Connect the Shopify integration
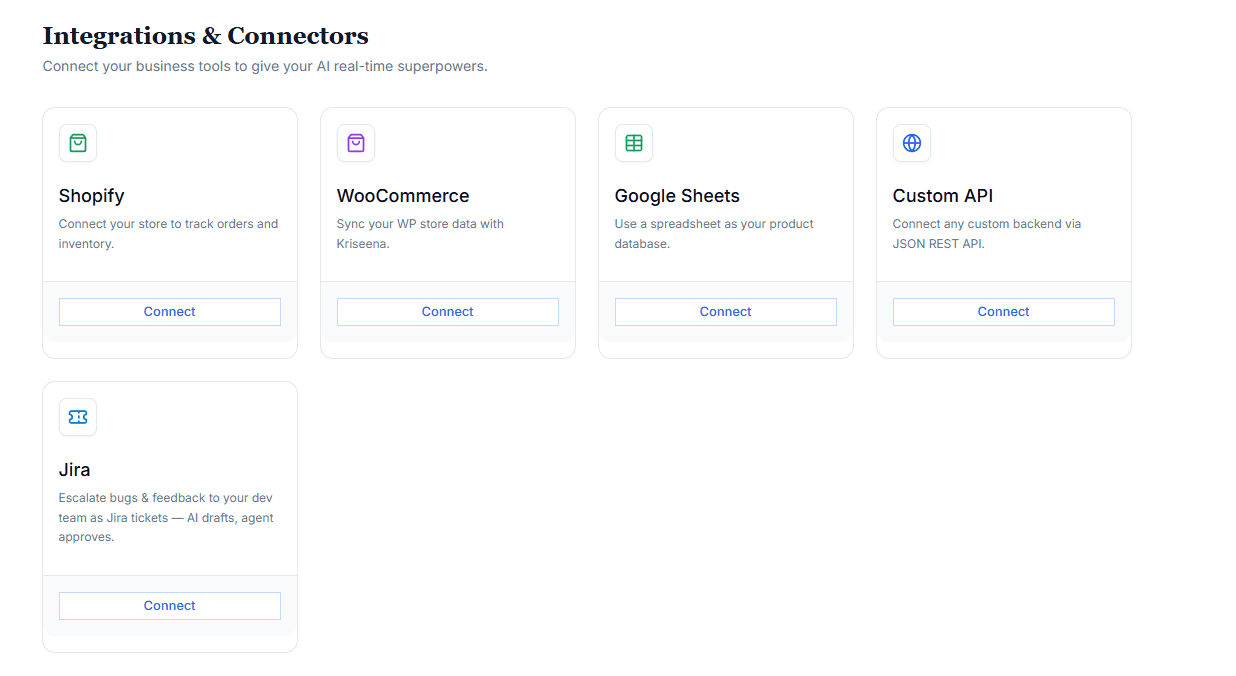Screen dimensions: 1236x676 pyautogui.click(x=170, y=312)
